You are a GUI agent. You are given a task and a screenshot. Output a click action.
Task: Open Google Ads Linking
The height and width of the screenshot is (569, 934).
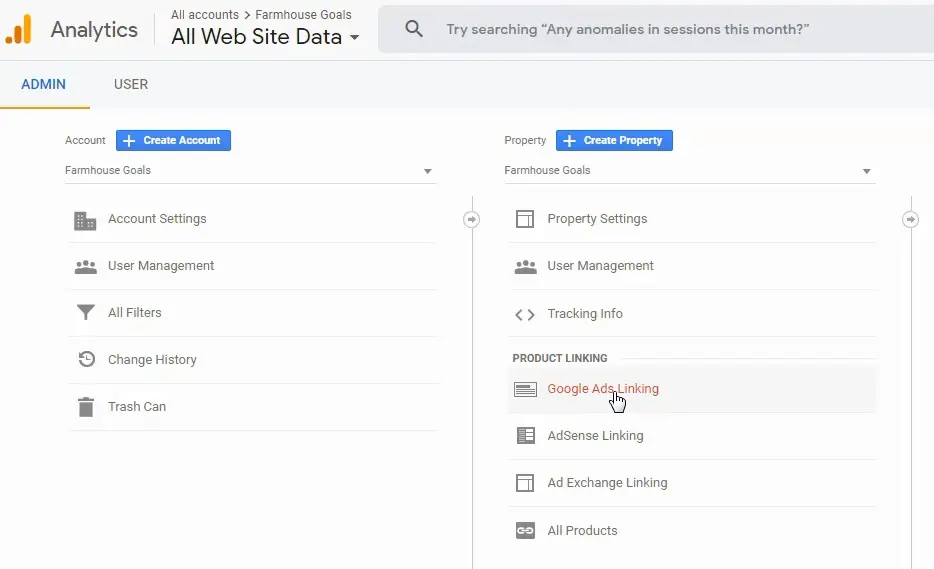click(692, 389)
